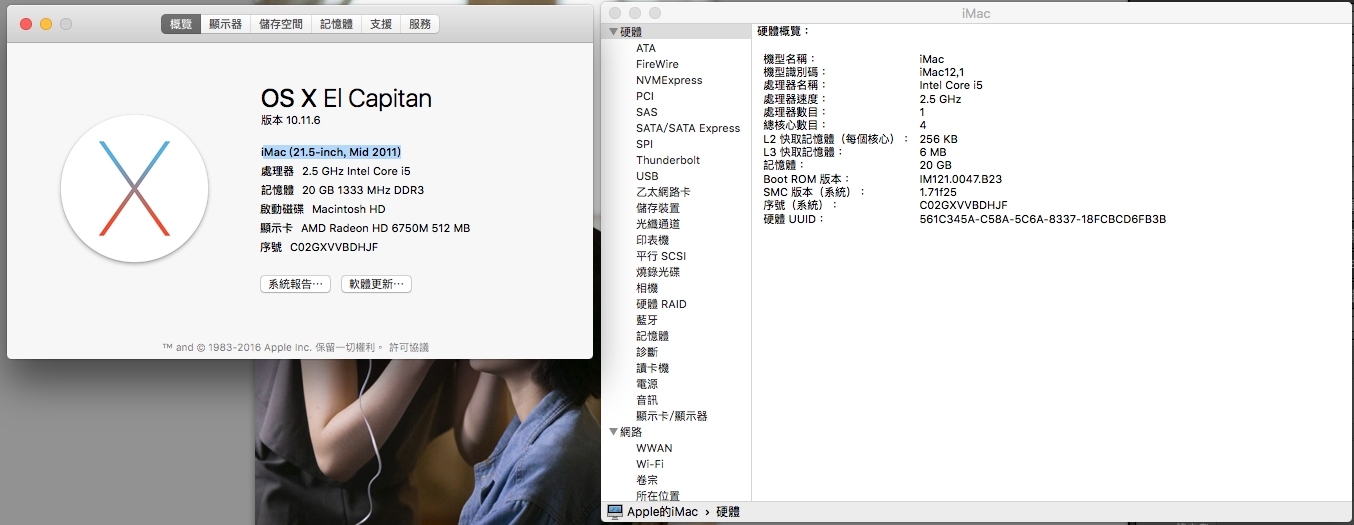Click the 硬體 UUID value
Screen dimensions: 1354x525
[x=1043, y=219]
